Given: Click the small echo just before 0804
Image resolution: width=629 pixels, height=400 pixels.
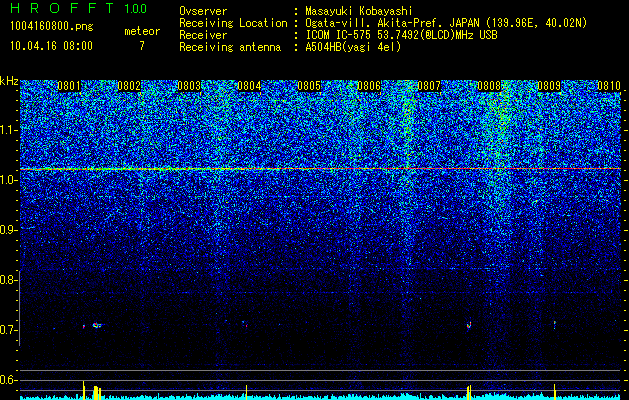Looking at the screenshot, I should pos(244,323).
